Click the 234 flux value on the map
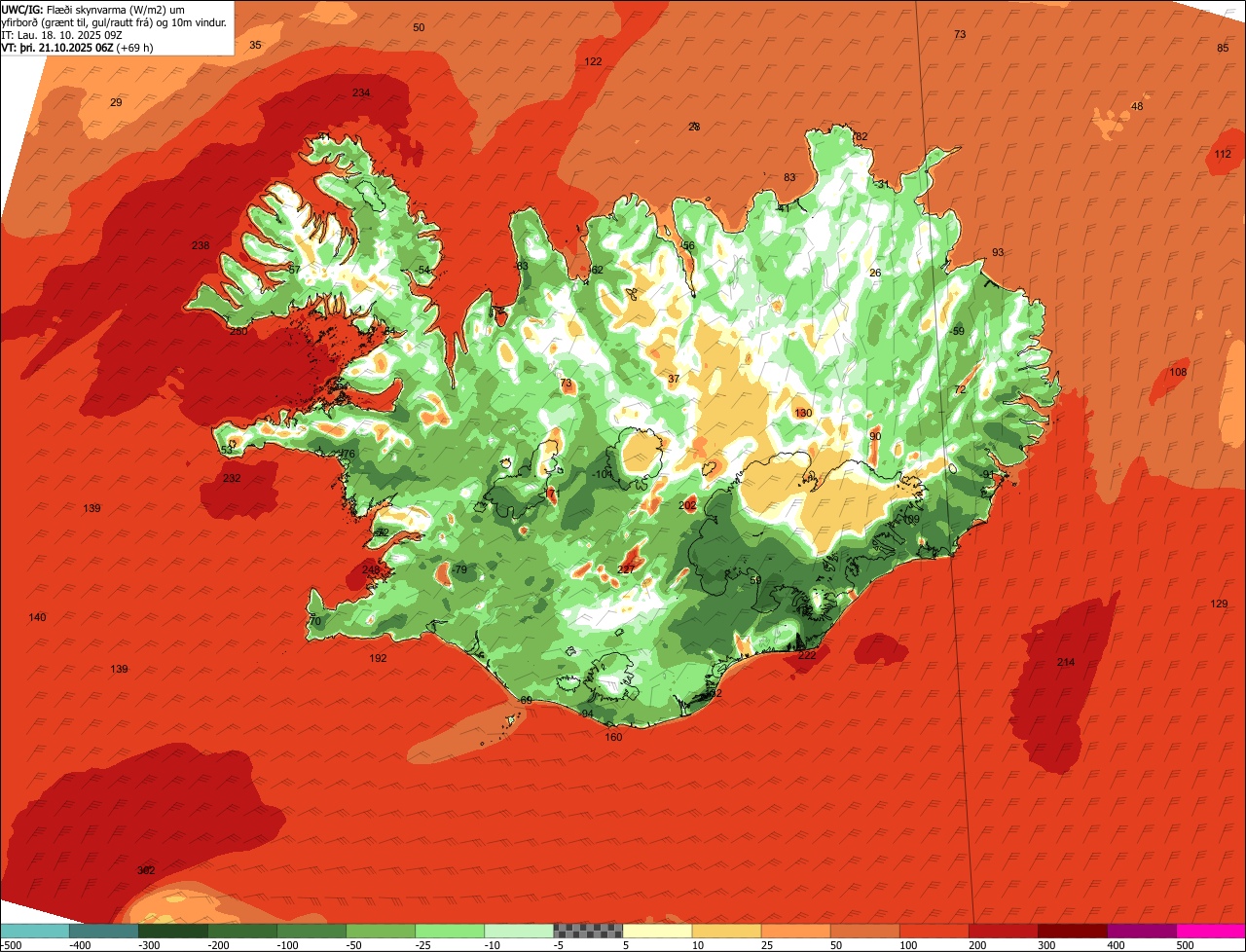1246x952 pixels. click(361, 92)
